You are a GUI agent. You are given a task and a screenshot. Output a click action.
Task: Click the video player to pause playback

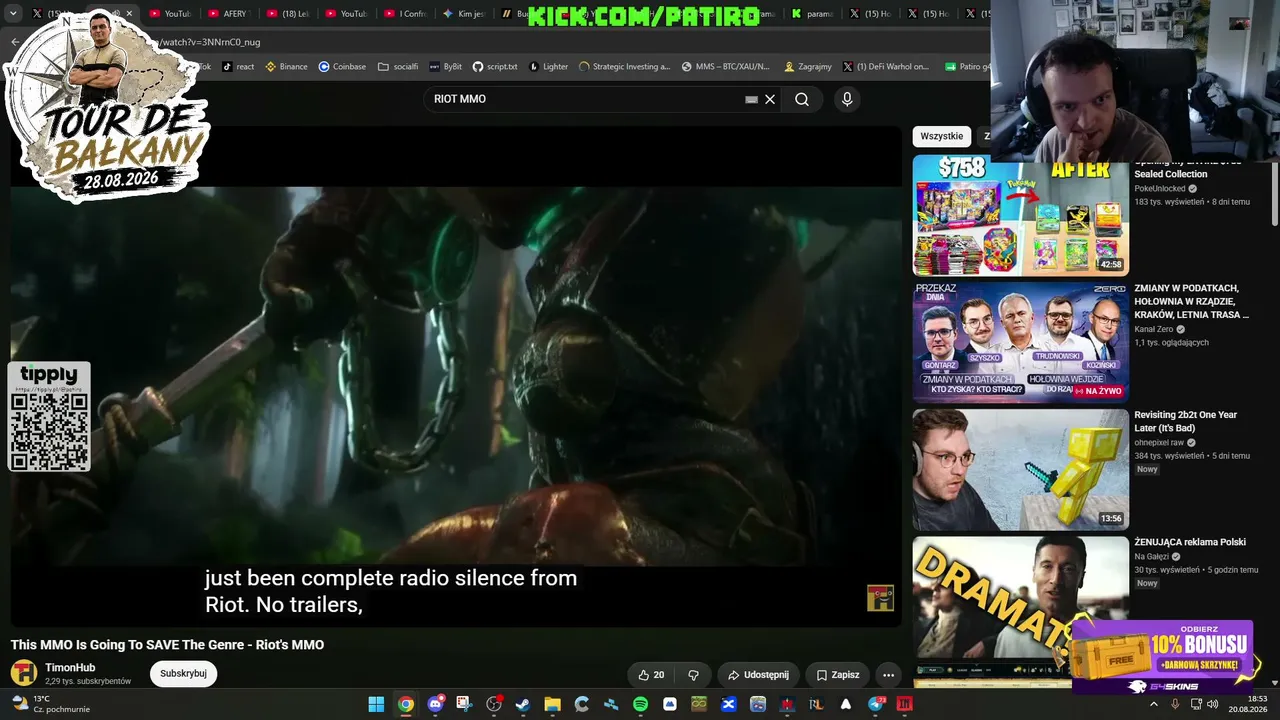tap(456, 376)
